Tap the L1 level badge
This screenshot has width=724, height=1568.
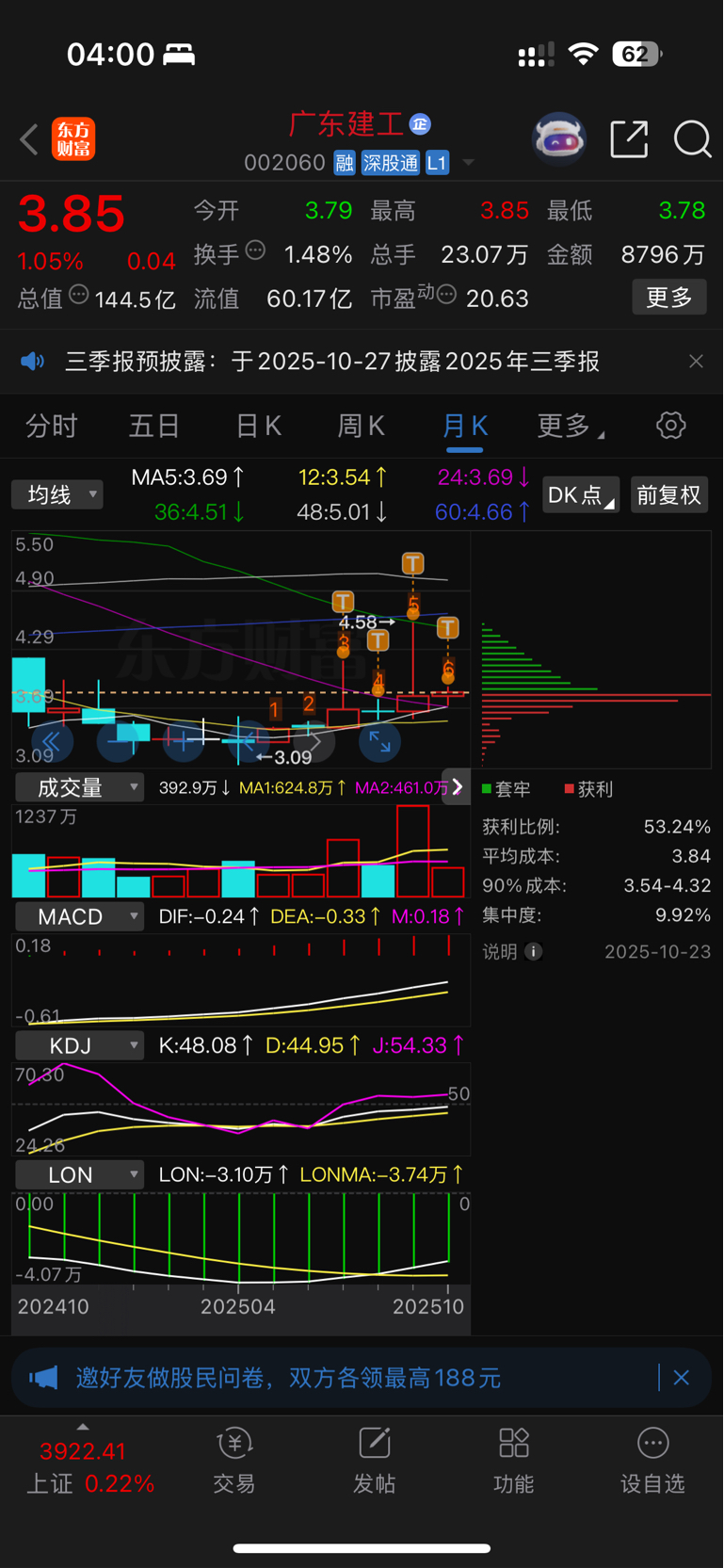(x=437, y=163)
